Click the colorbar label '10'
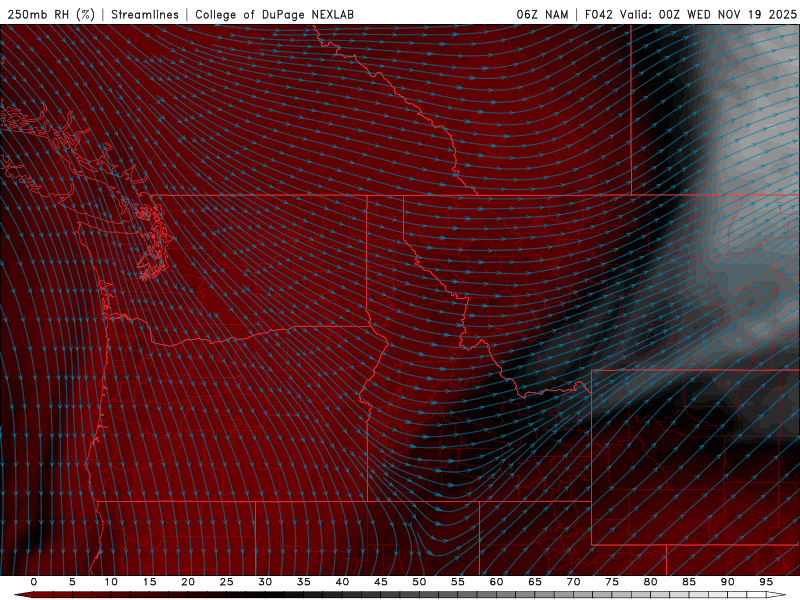The height and width of the screenshot is (600, 800). (111, 582)
